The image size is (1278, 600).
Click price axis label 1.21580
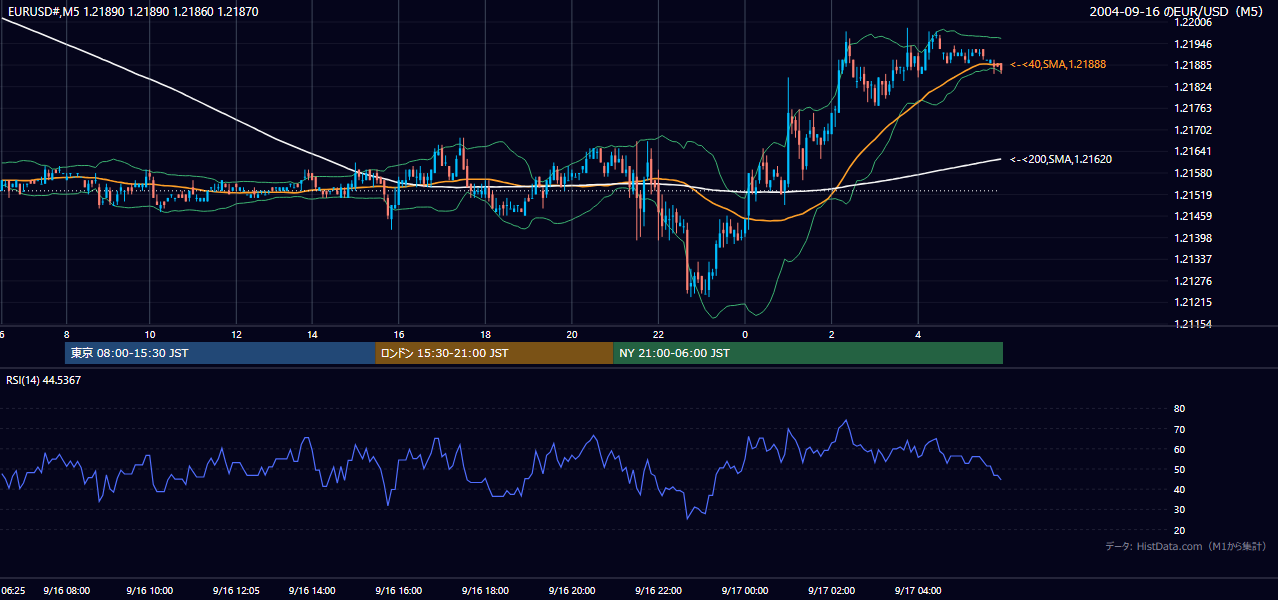[x=1192, y=173]
